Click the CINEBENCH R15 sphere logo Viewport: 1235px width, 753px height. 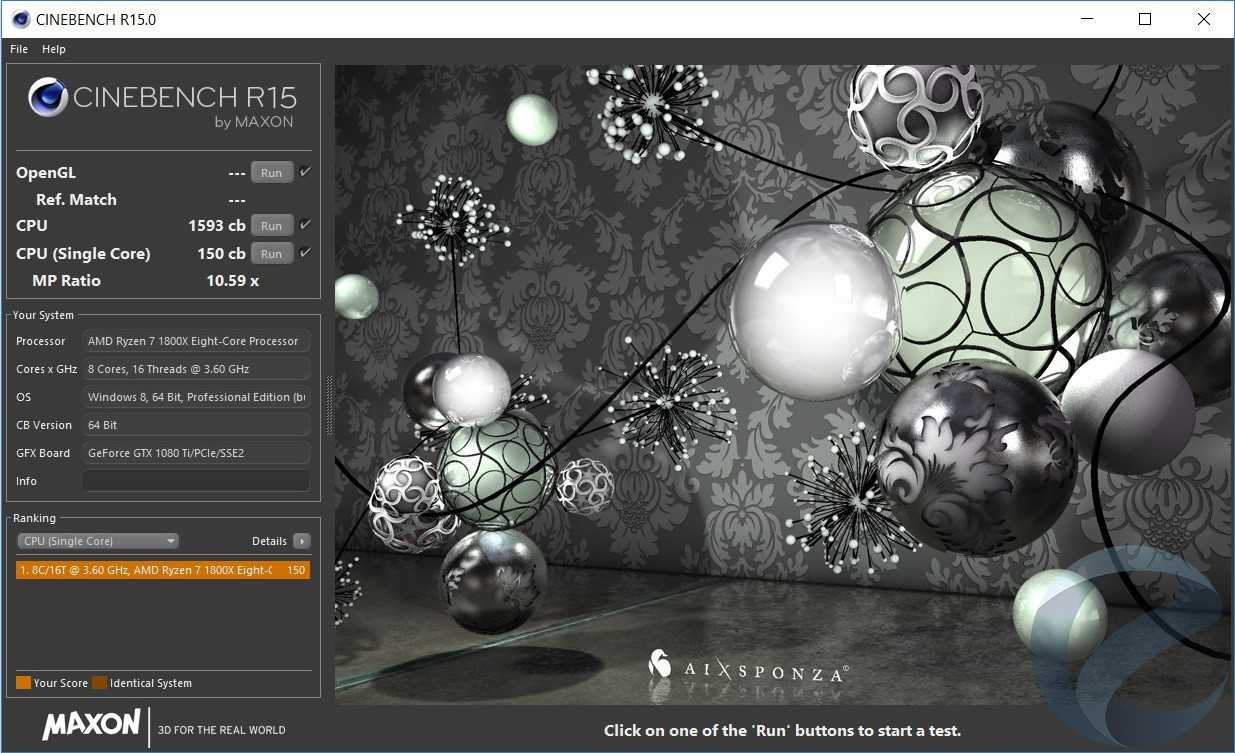tap(48, 97)
